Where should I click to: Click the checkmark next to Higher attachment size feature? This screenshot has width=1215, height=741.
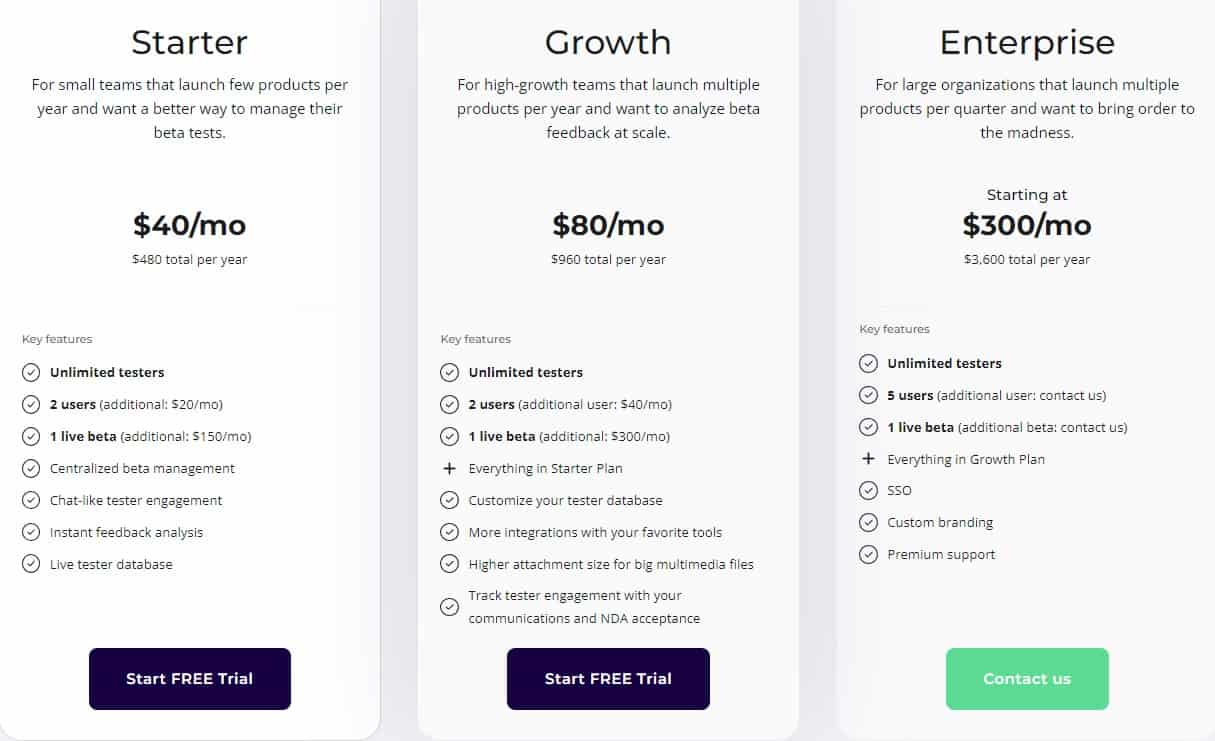click(x=449, y=563)
